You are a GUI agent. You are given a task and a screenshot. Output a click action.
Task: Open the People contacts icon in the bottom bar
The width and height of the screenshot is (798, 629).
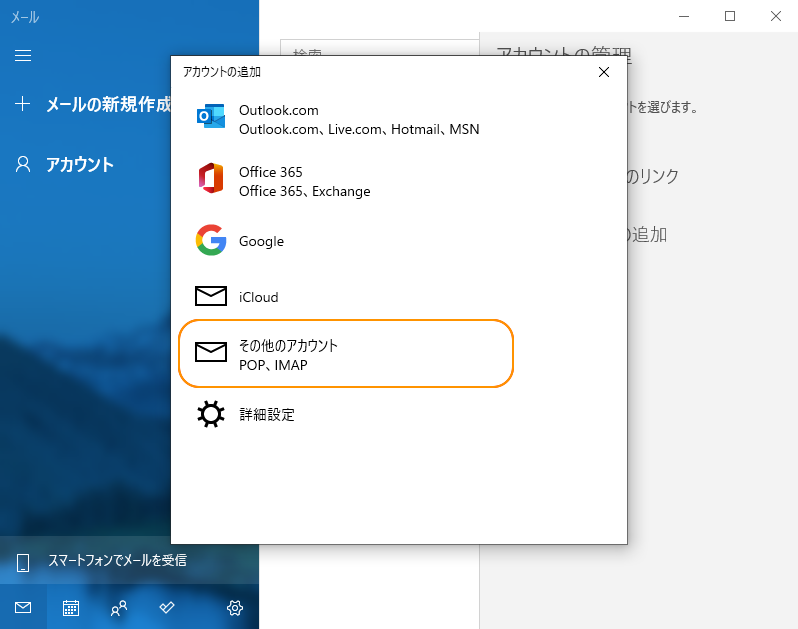(119, 608)
